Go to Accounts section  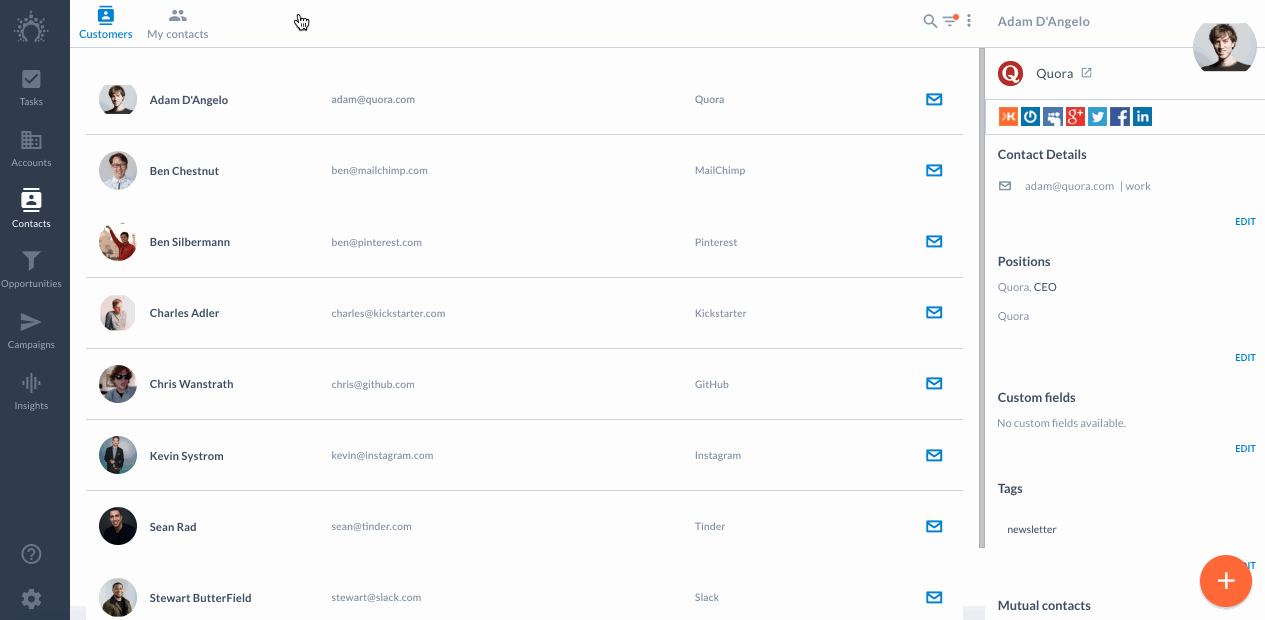(31, 148)
